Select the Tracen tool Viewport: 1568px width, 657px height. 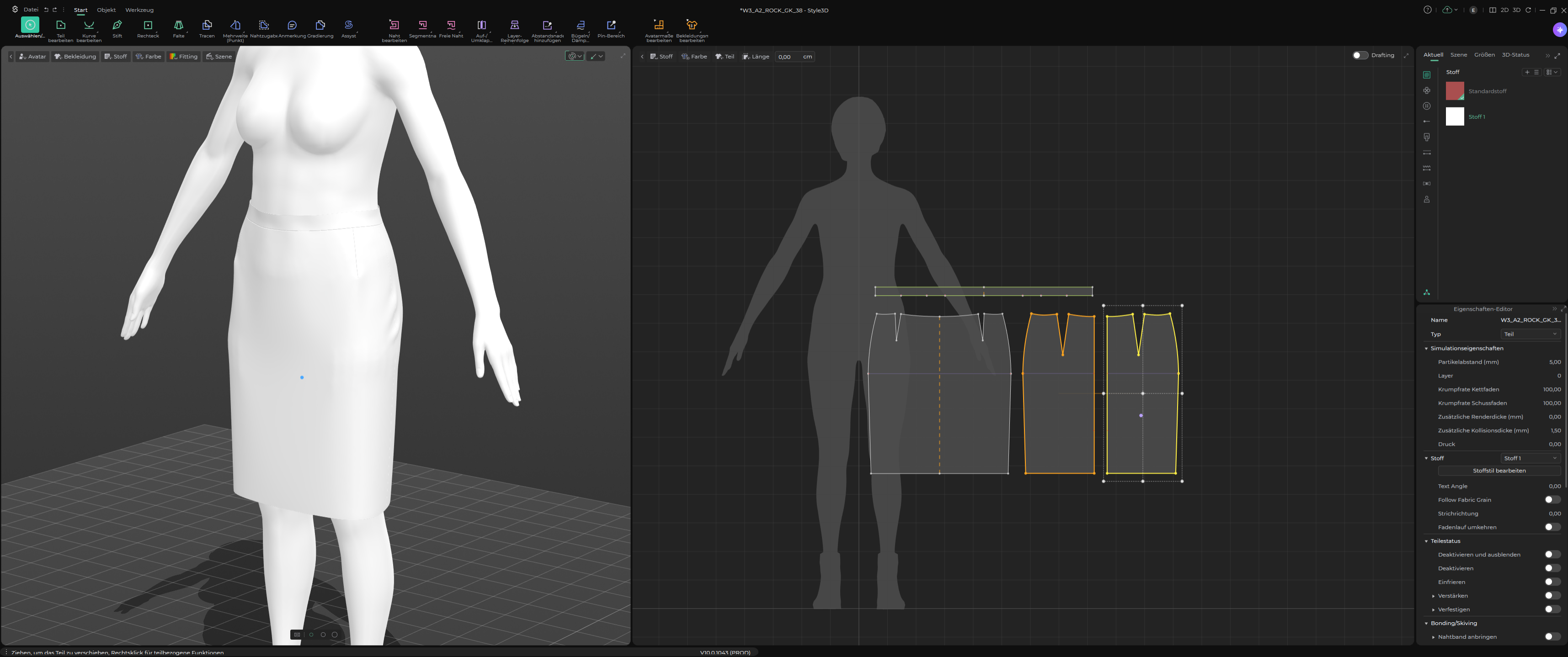click(x=207, y=28)
